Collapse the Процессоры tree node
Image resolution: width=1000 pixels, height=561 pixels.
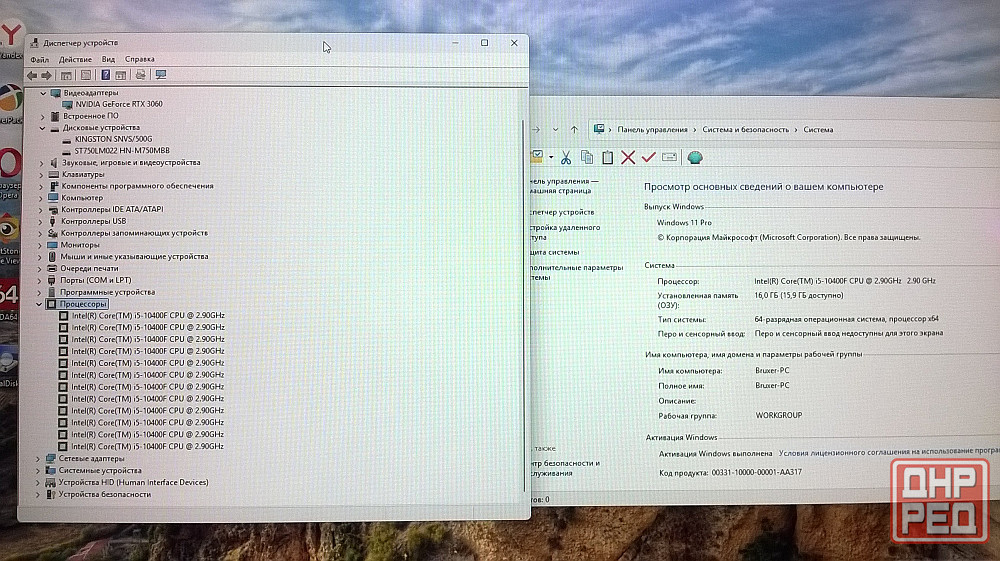point(40,304)
